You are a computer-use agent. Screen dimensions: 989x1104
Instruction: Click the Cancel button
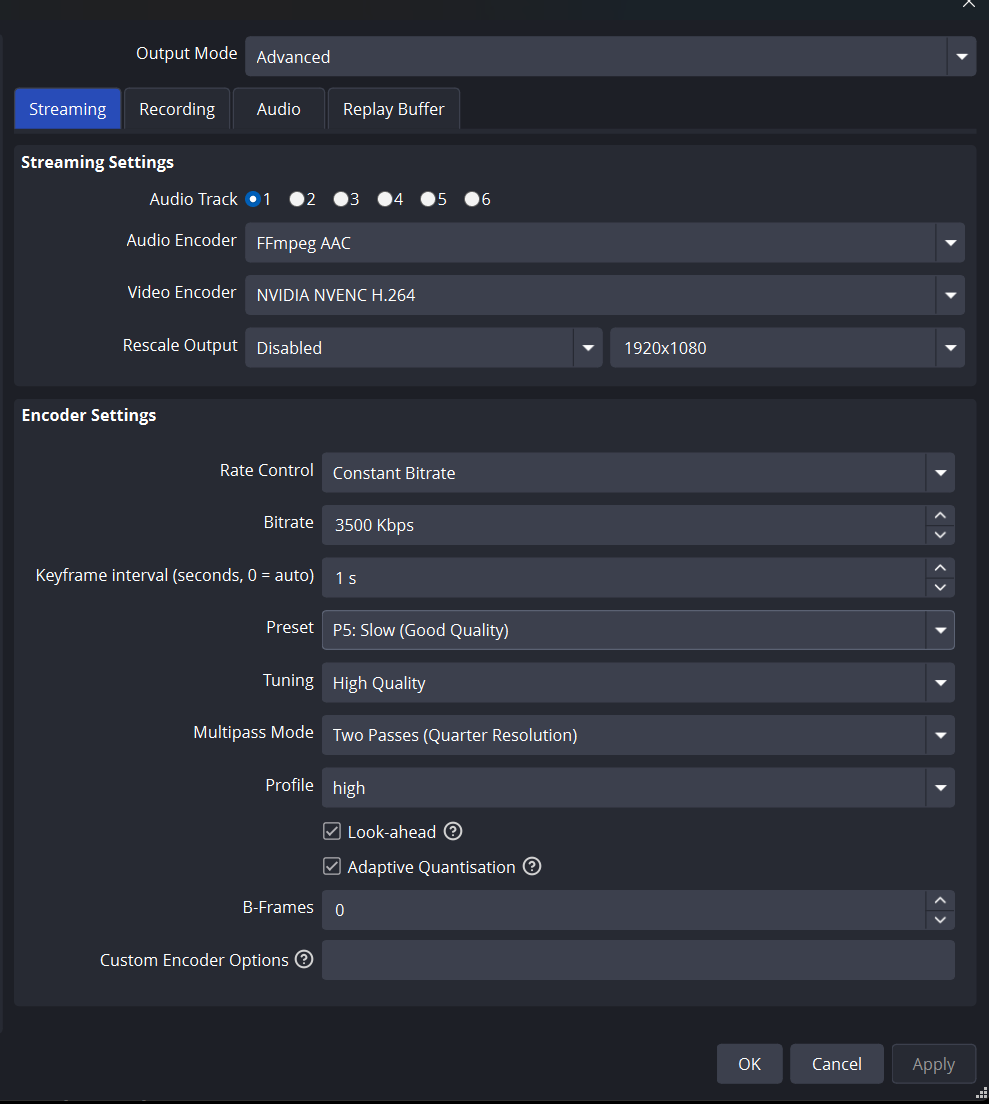point(837,1064)
